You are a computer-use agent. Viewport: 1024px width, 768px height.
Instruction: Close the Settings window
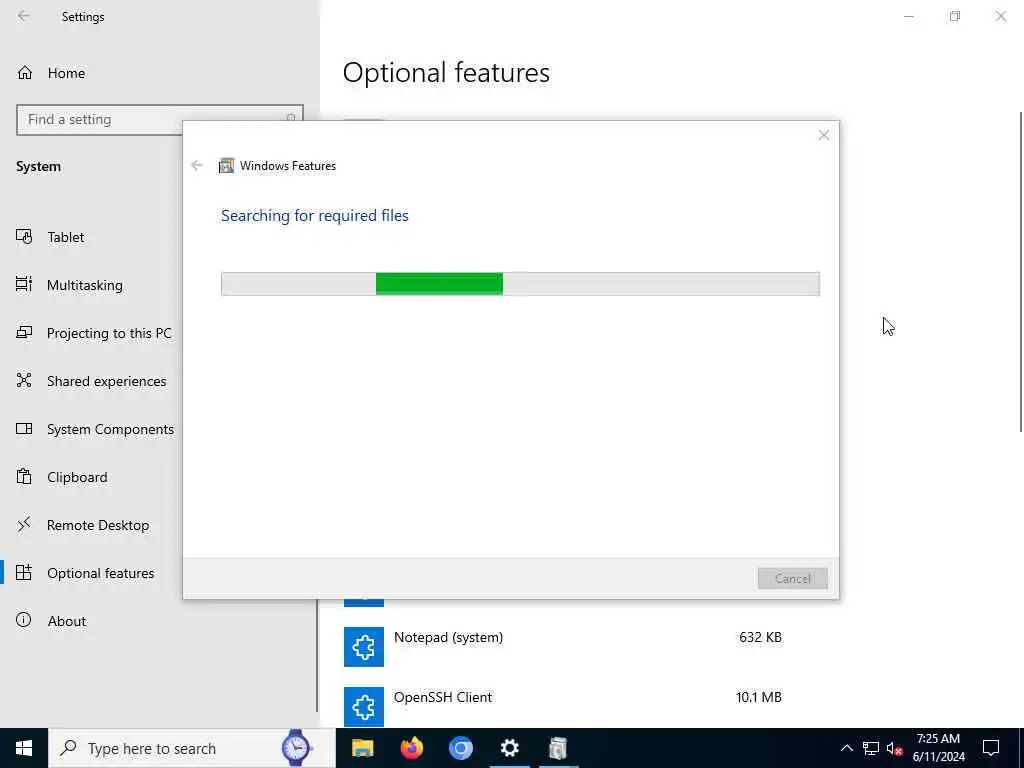click(1000, 16)
